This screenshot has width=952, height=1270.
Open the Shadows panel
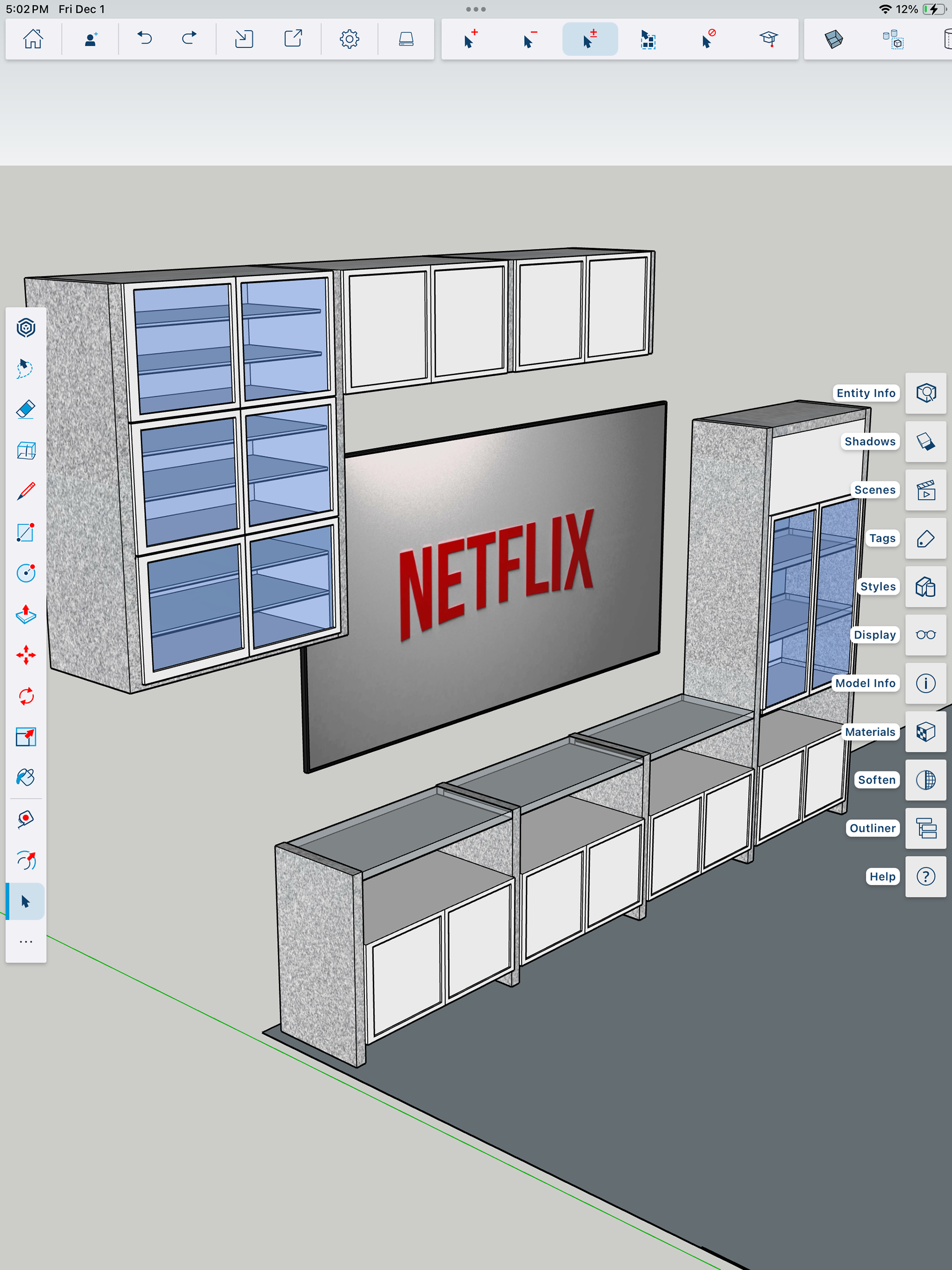(x=926, y=441)
